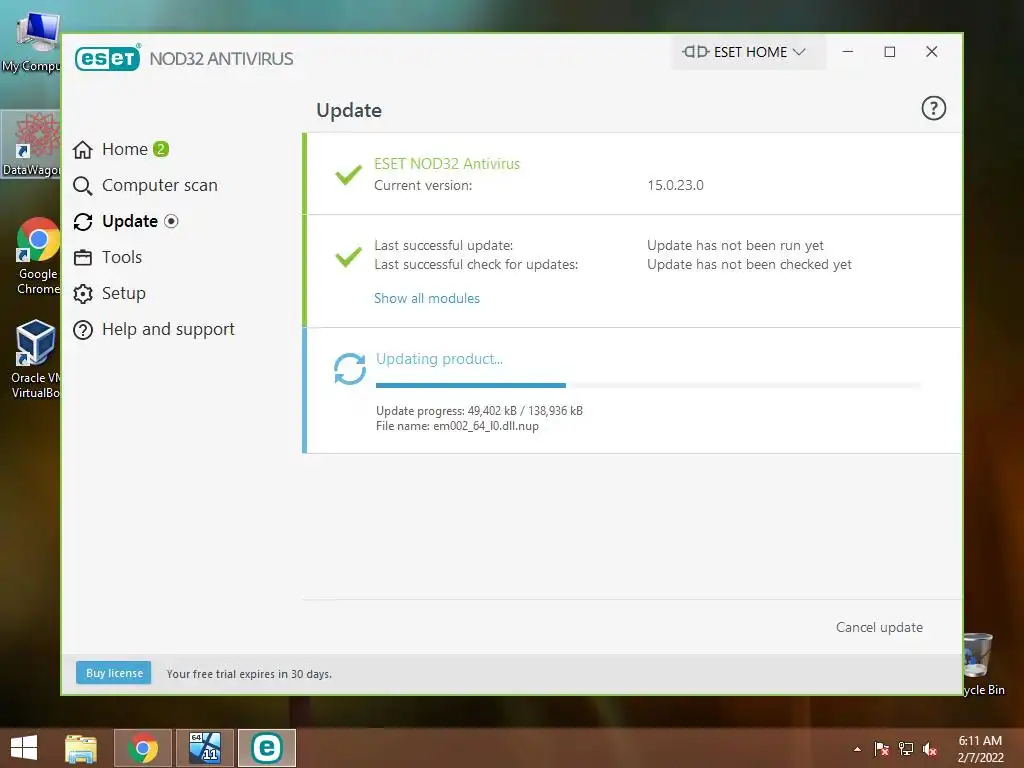Click green checkmark beside Last successful update

(348, 256)
